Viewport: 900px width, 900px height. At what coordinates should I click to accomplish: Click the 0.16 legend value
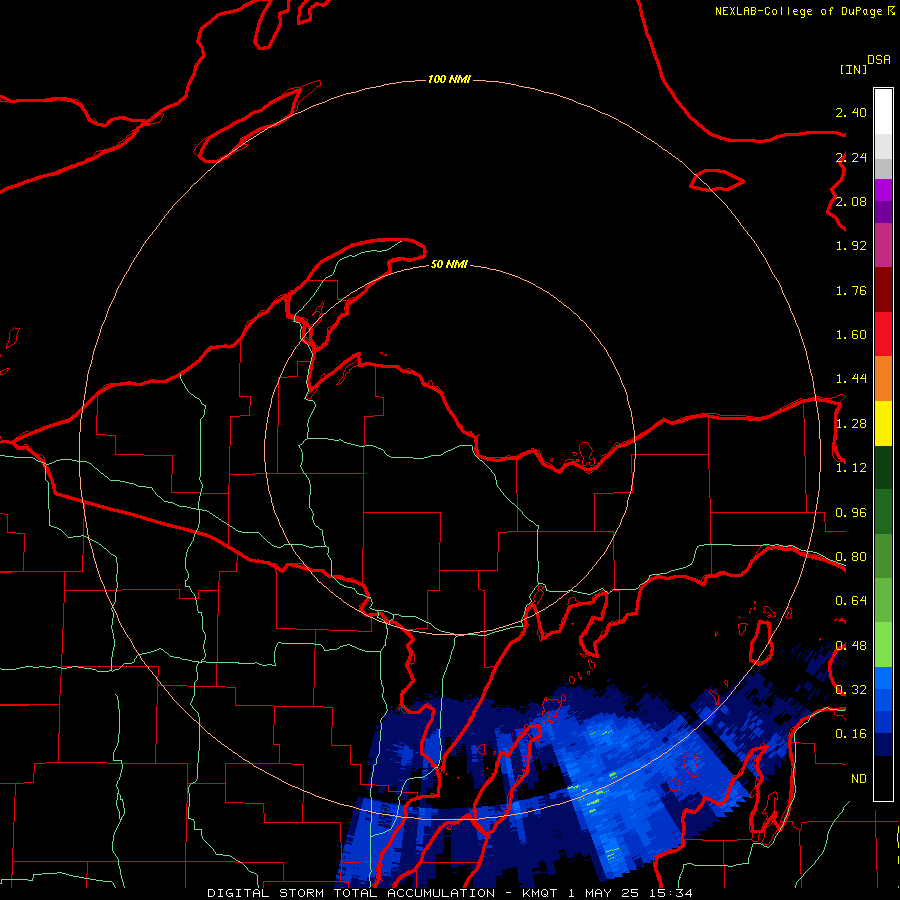click(851, 734)
